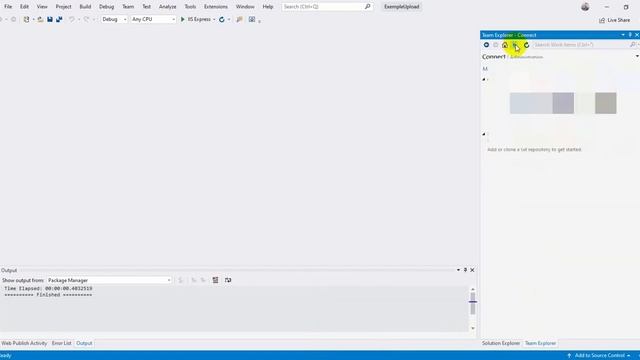Open the Team menu

(x=128, y=7)
